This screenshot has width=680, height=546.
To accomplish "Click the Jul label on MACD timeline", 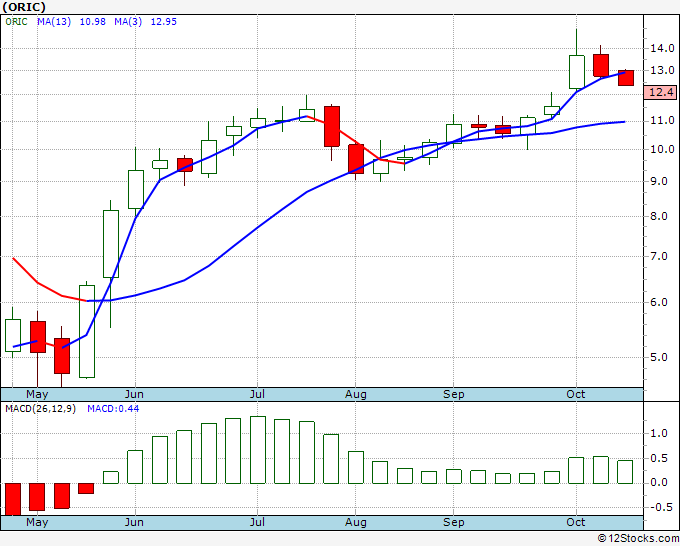I will (x=257, y=522).
